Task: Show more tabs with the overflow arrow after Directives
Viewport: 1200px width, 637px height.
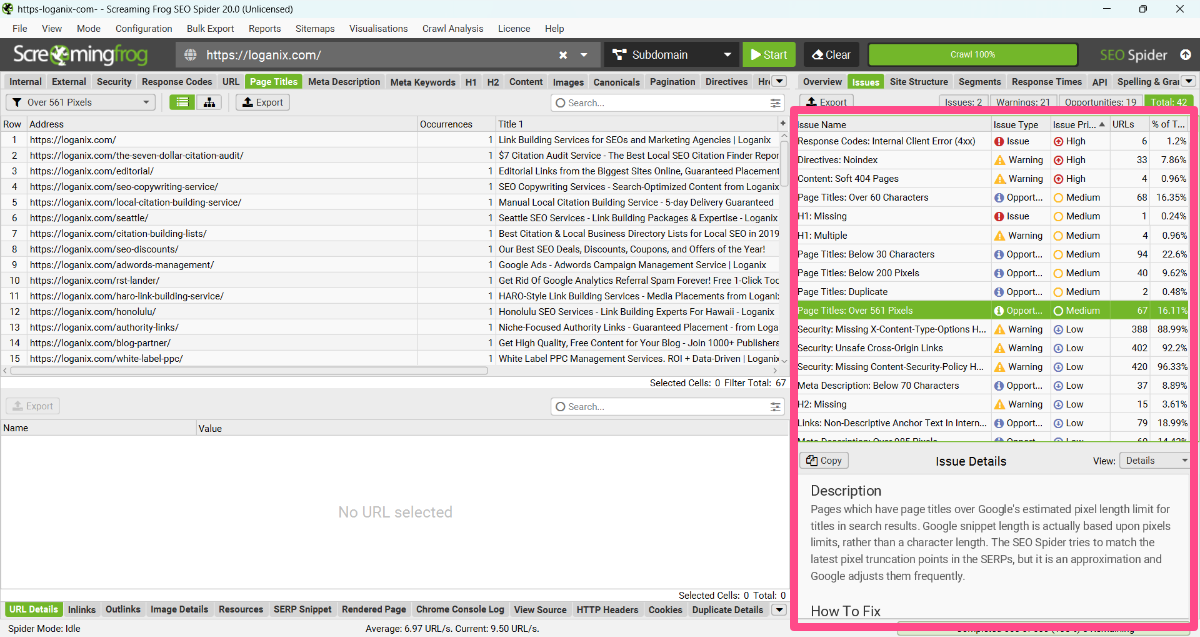Action: 779,82
